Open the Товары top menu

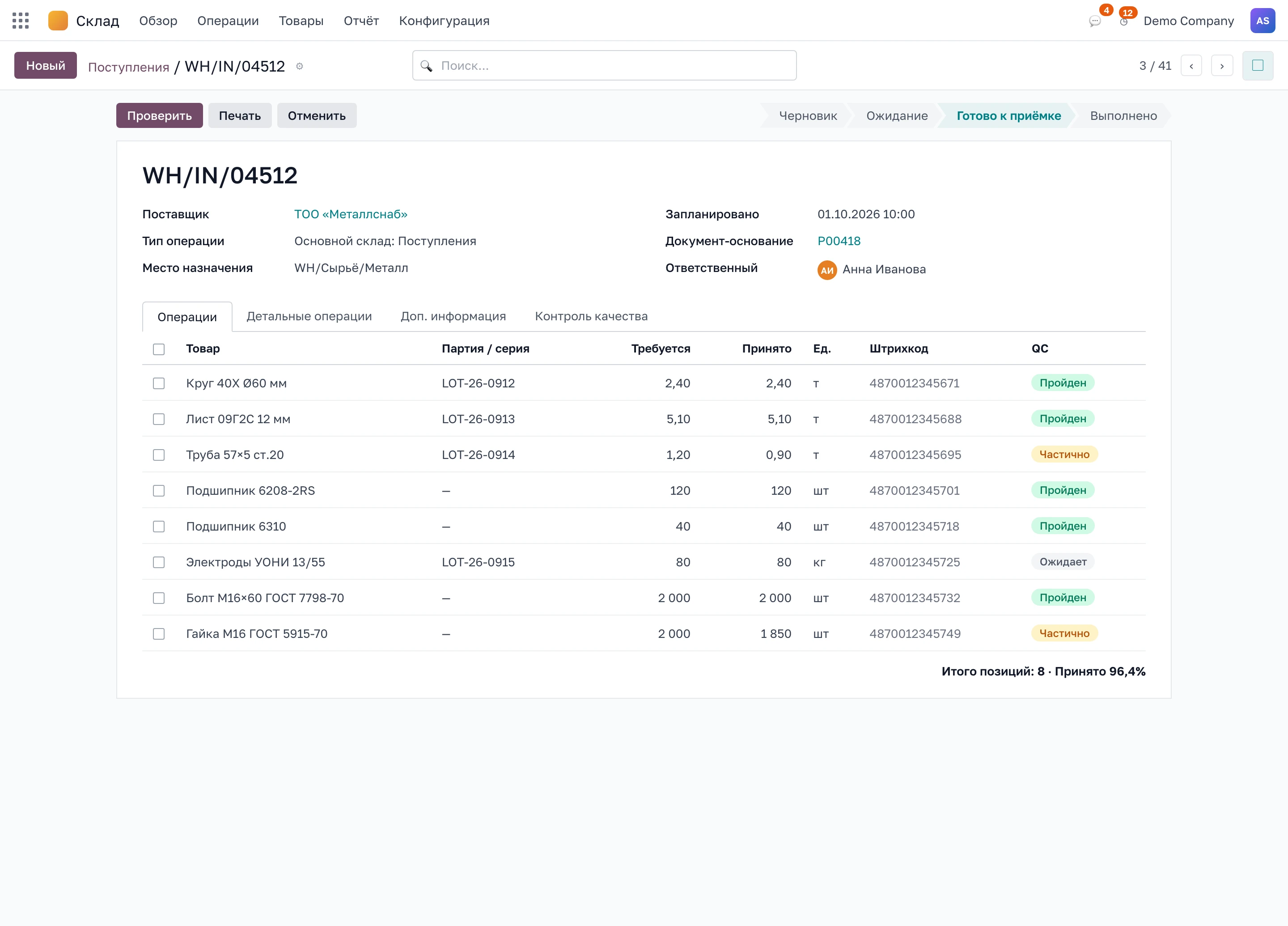(x=301, y=21)
